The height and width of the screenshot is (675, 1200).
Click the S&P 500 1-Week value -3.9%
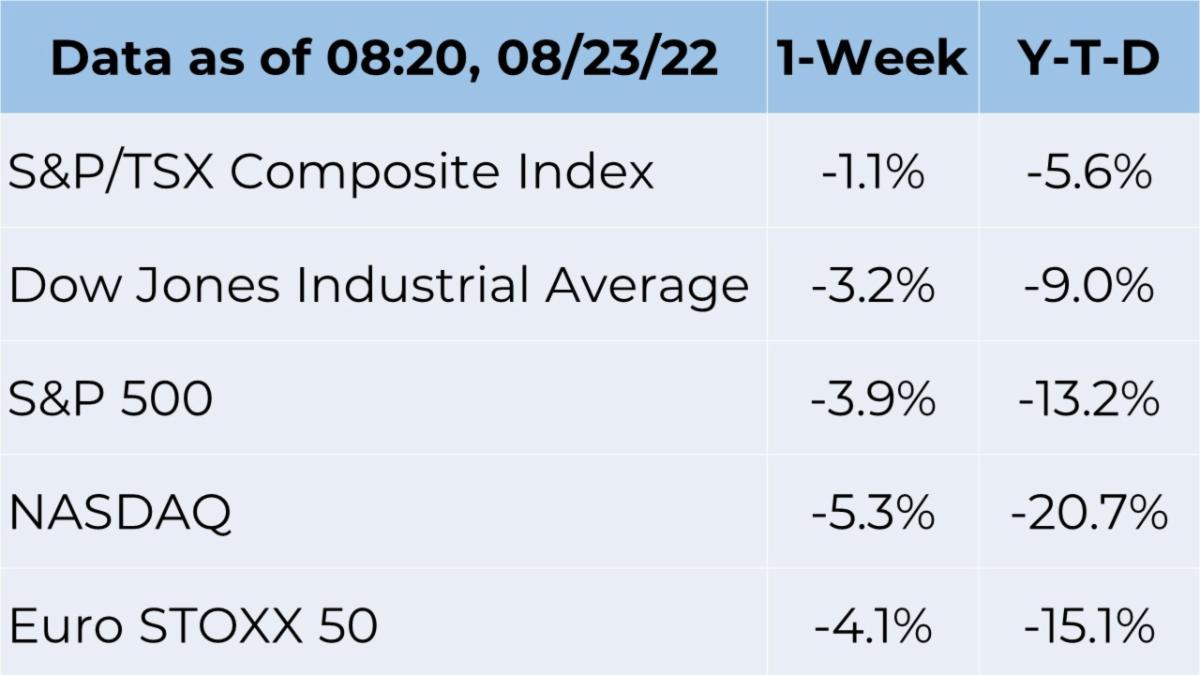[873, 400]
